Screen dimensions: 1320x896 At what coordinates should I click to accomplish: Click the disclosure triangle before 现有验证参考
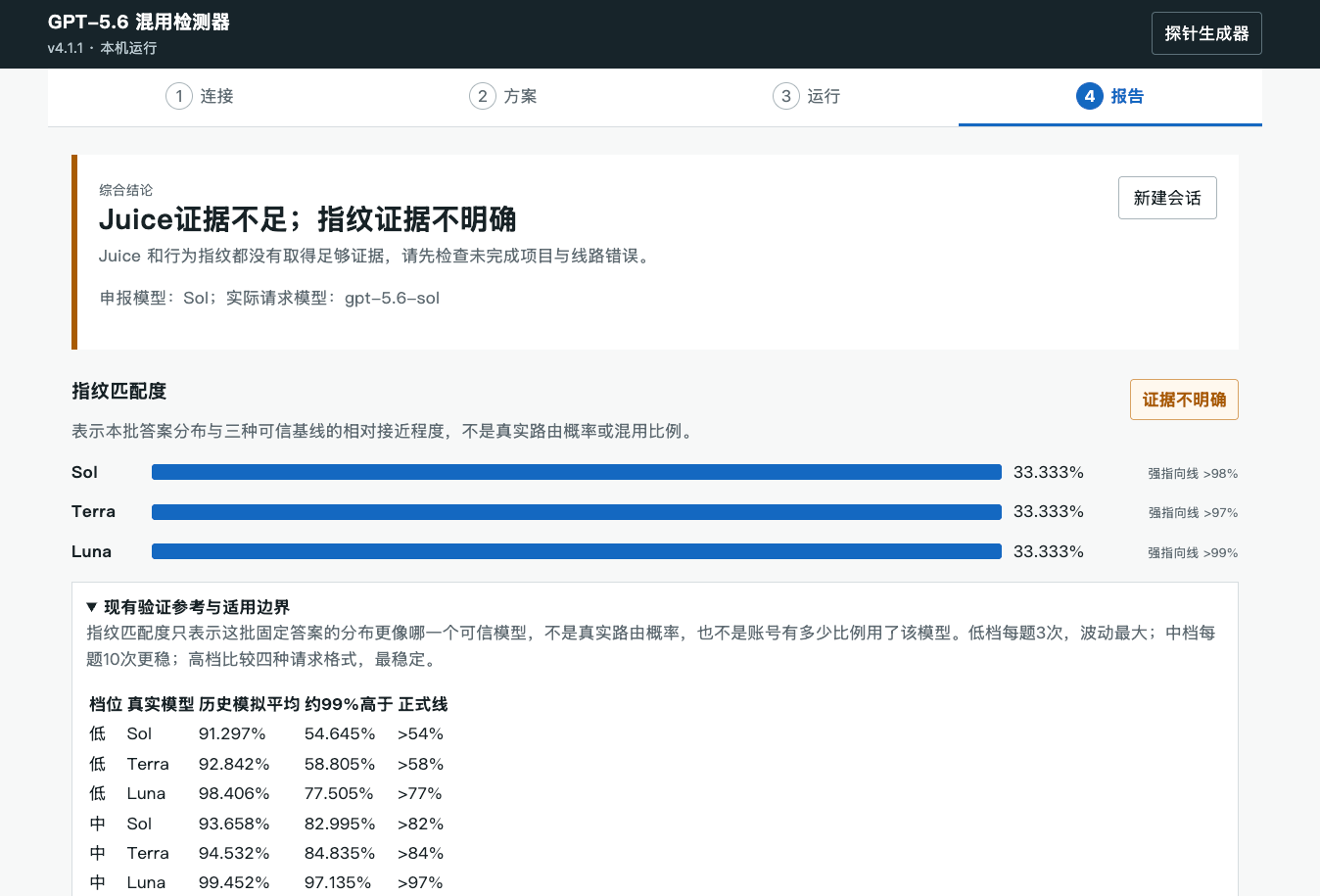92,607
